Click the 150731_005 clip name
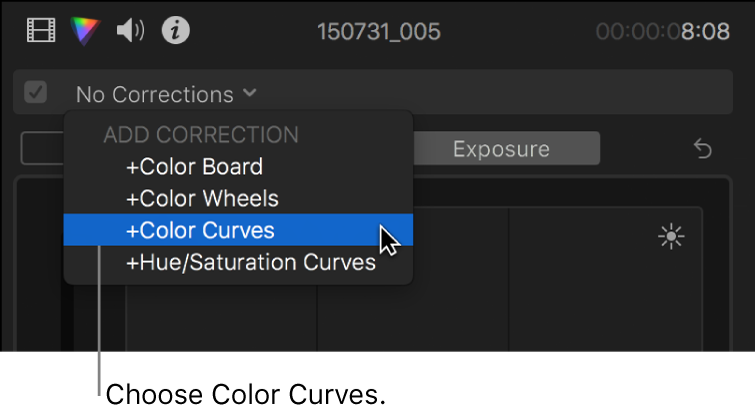This screenshot has width=755, height=415. click(378, 32)
